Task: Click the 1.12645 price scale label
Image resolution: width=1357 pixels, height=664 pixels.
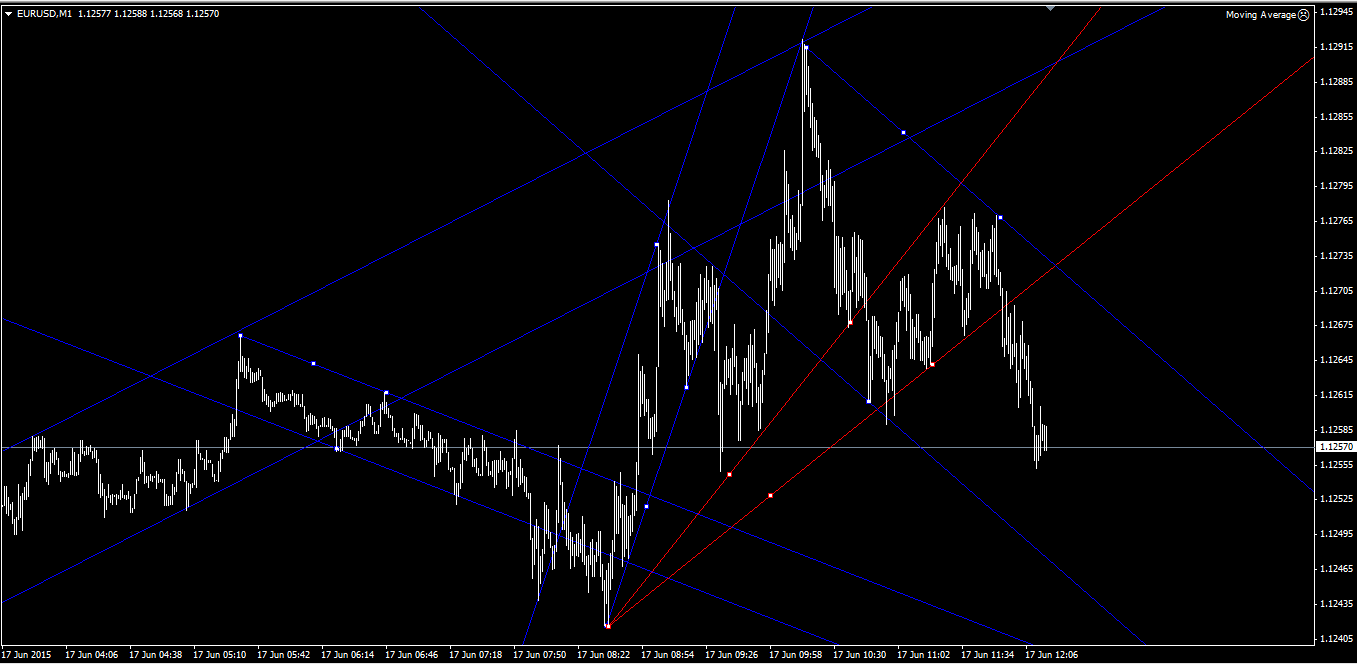Action: 1336,360
